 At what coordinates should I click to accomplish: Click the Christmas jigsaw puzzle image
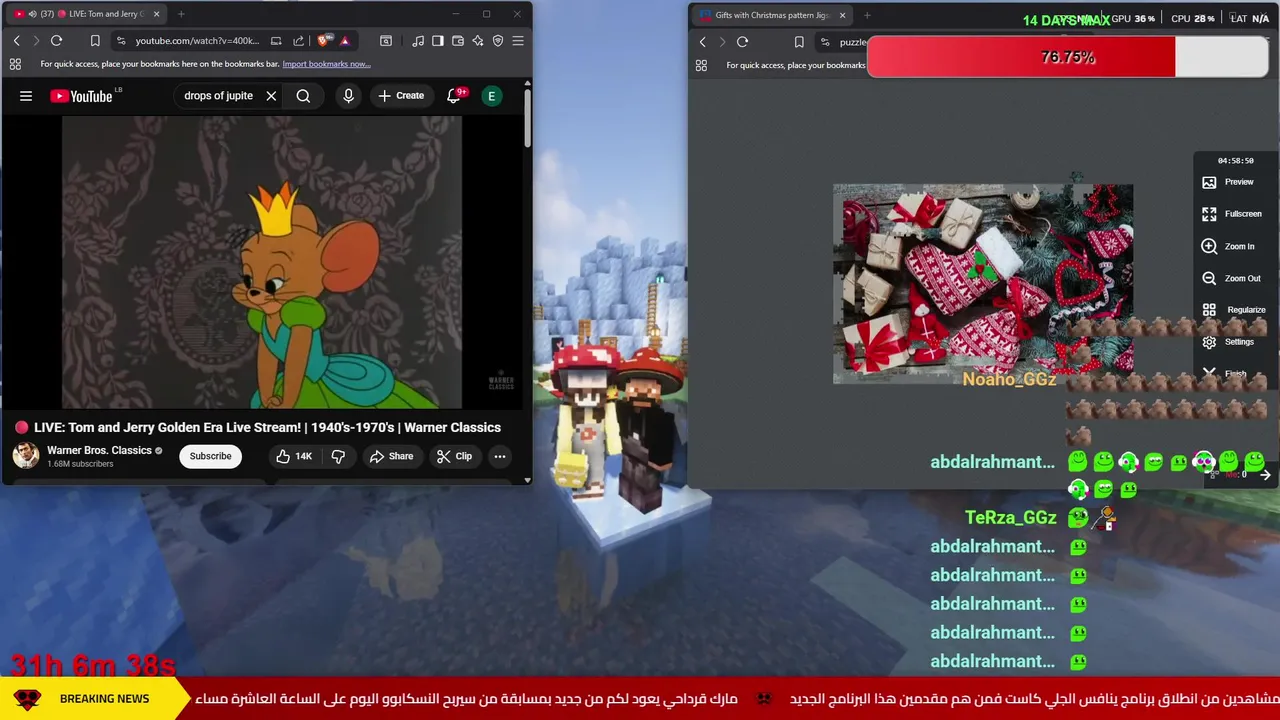[983, 284]
